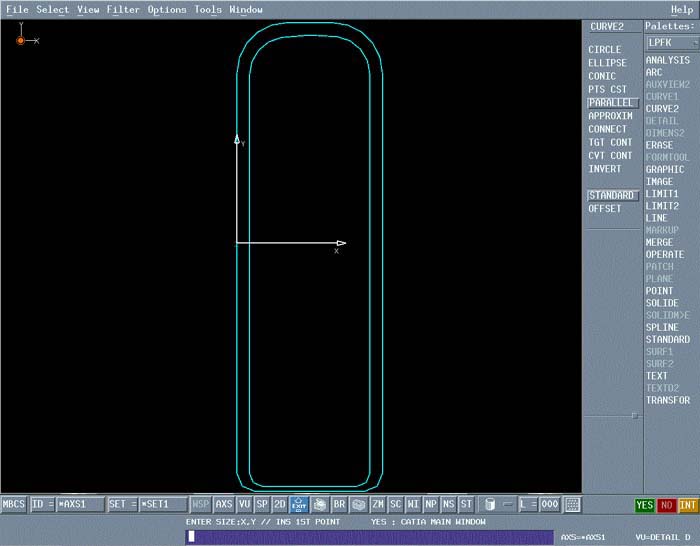Screen dimensions: 700x546
Task: Select the STANDARD option in CURVE2 panel
Action: [611, 195]
